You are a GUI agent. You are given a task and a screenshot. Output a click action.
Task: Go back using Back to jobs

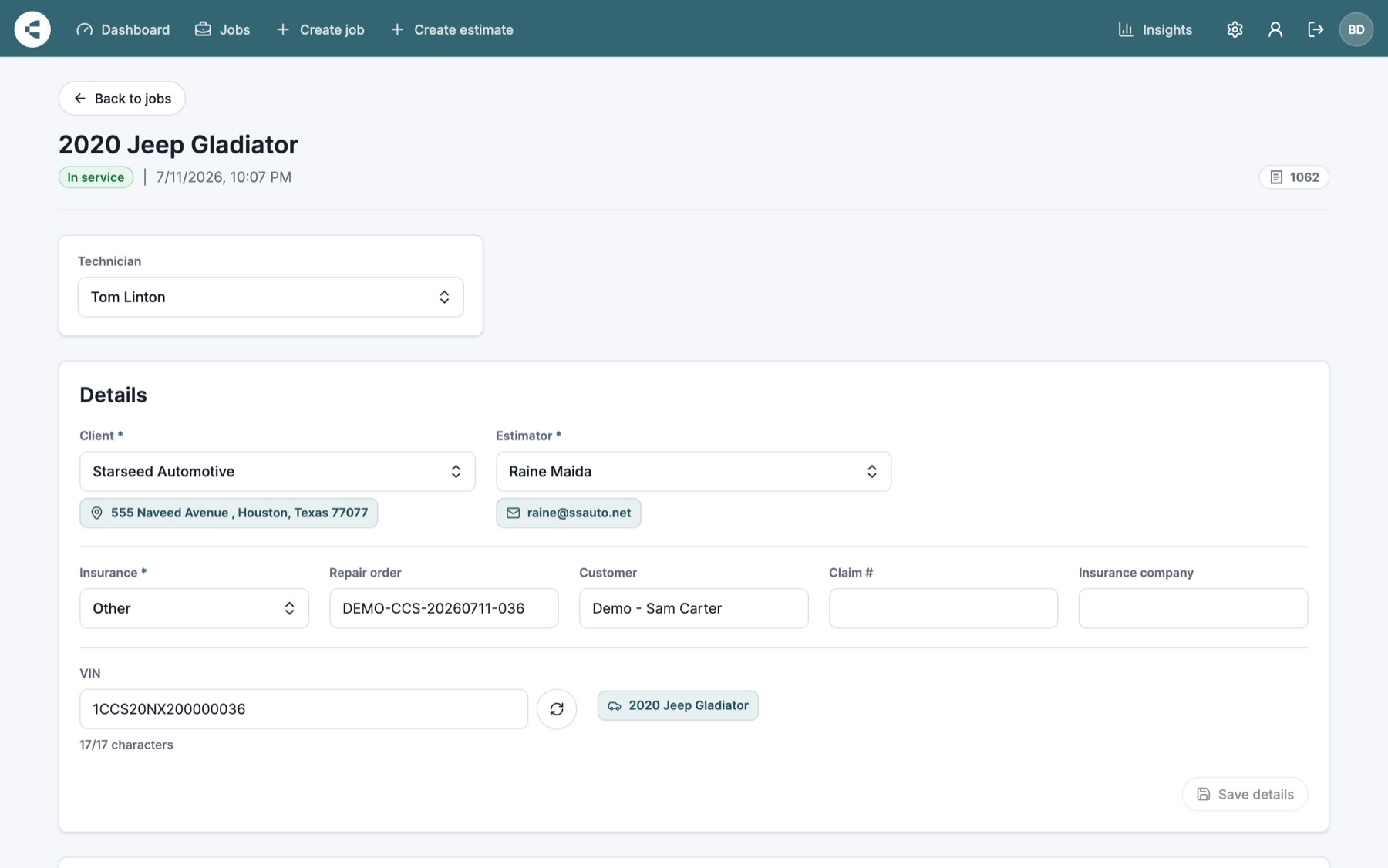[122, 98]
